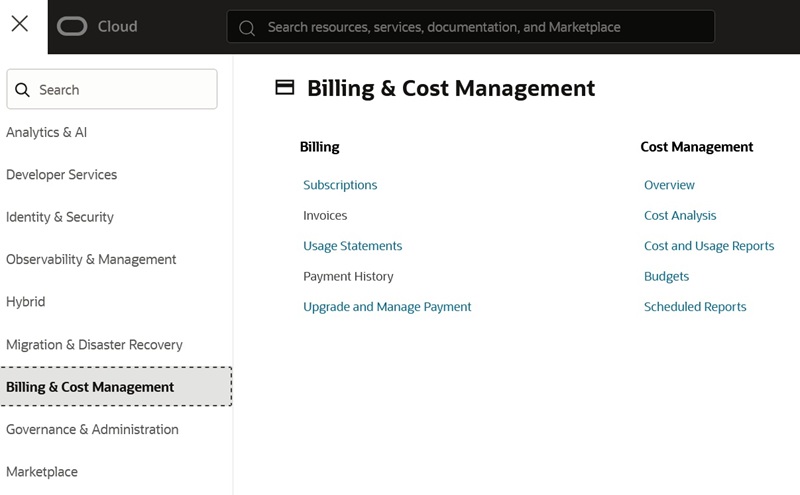Open Governance & Administration category
This screenshot has width=800, height=495.
(92, 430)
